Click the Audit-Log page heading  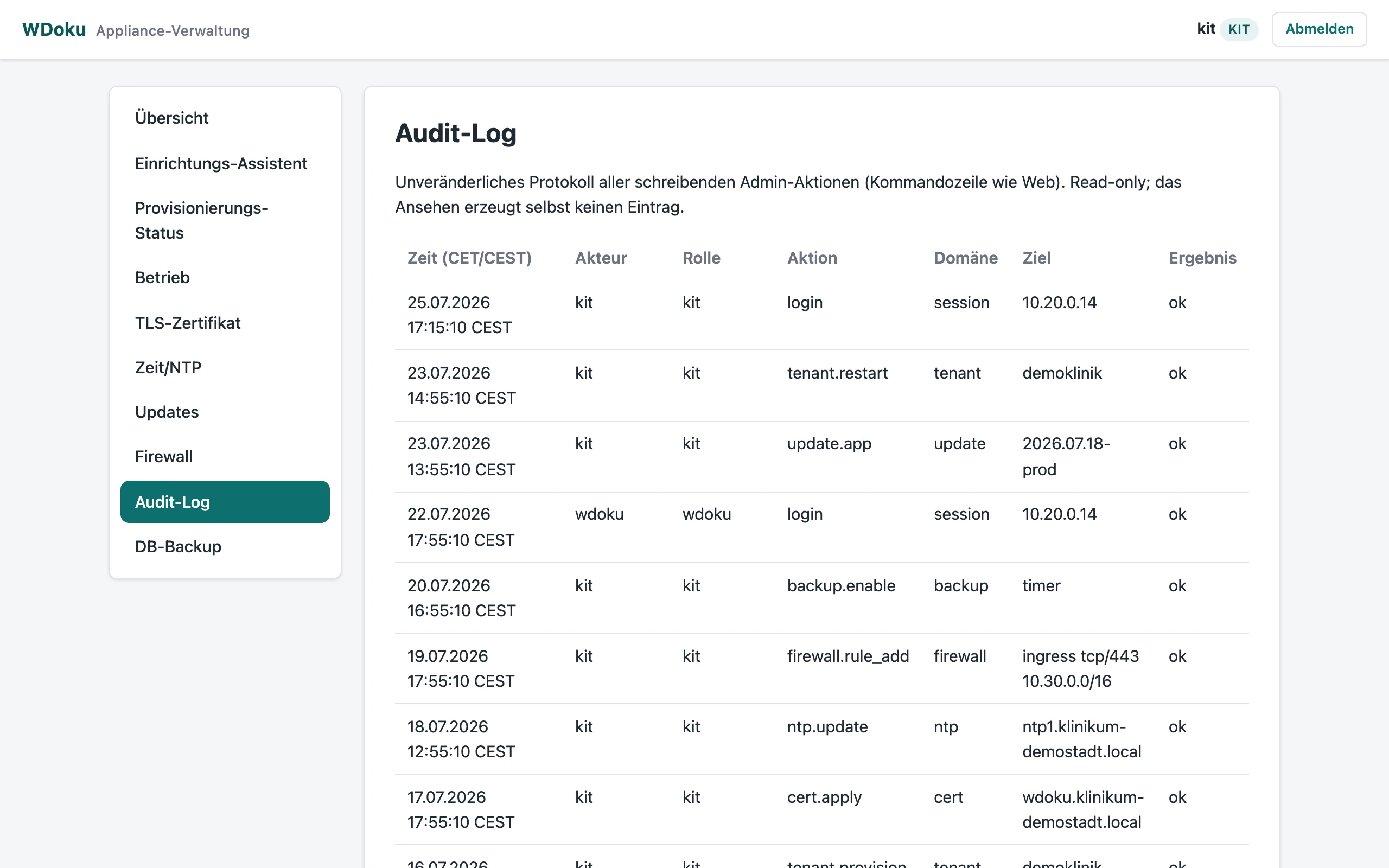pos(456,133)
